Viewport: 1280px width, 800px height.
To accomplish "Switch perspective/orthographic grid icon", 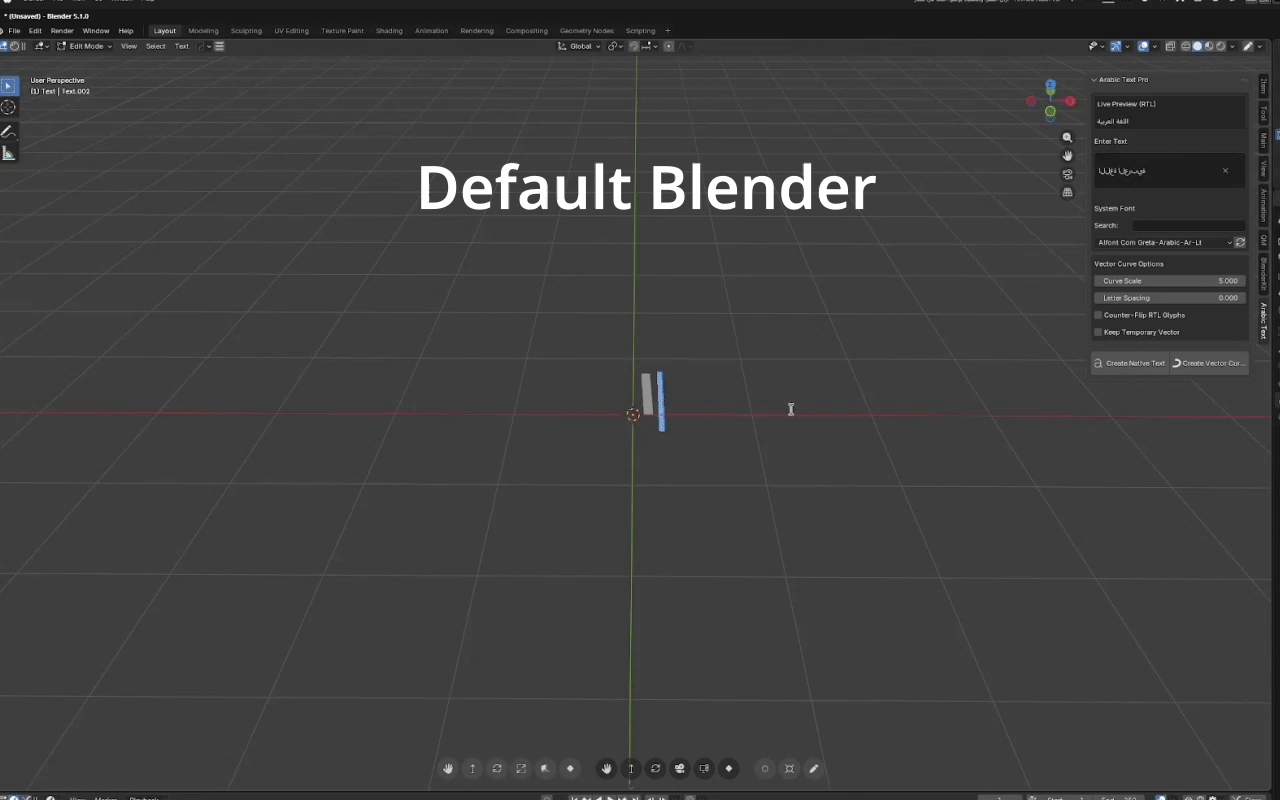I will click(x=1068, y=192).
